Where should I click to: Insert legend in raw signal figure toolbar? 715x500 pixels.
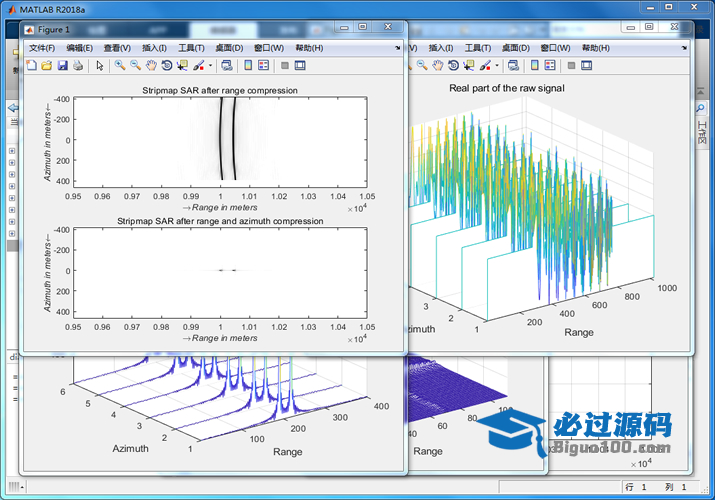[x=550, y=66]
